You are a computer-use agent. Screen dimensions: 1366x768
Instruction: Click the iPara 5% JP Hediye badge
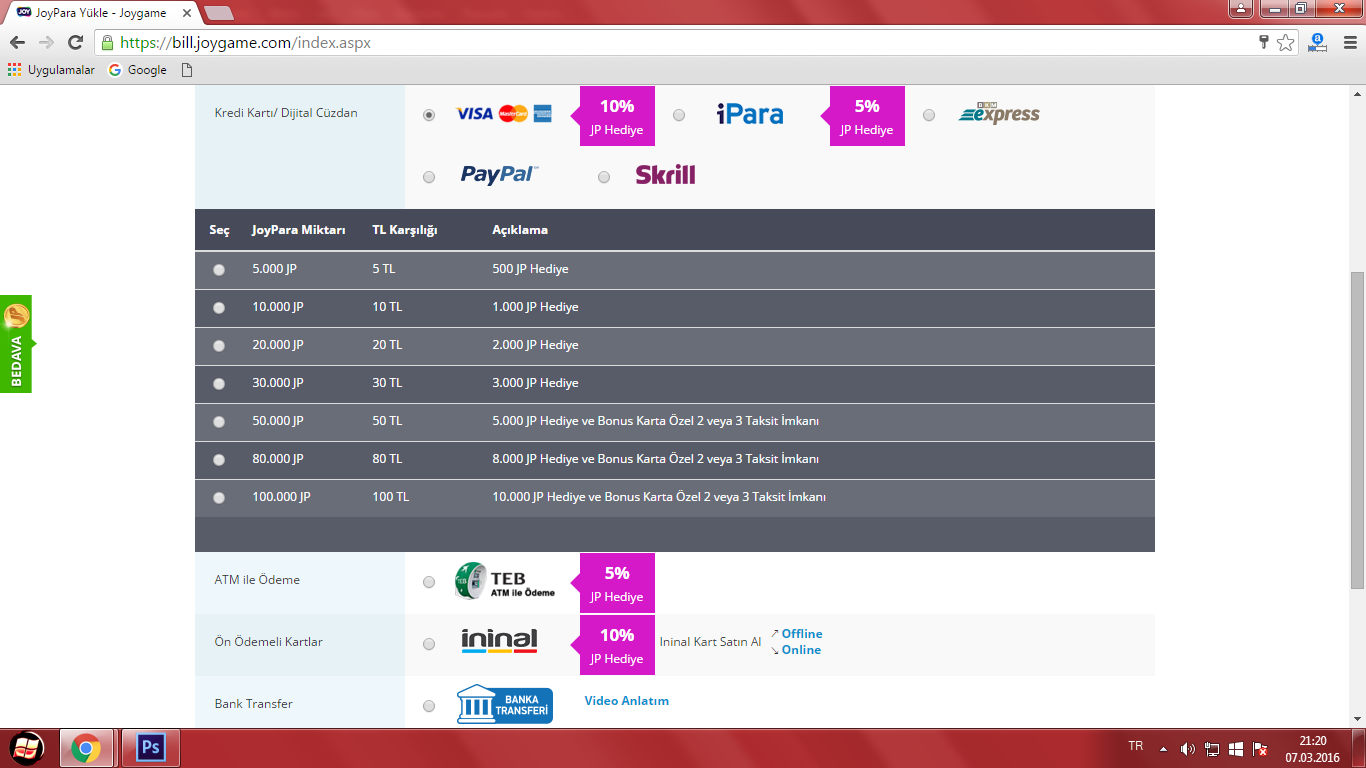coord(863,116)
